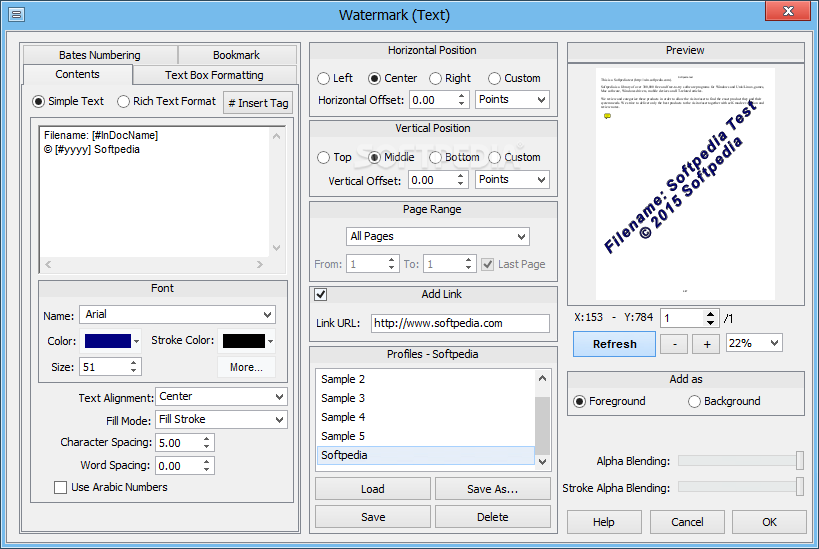Click More... font options button

tap(246, 367)
